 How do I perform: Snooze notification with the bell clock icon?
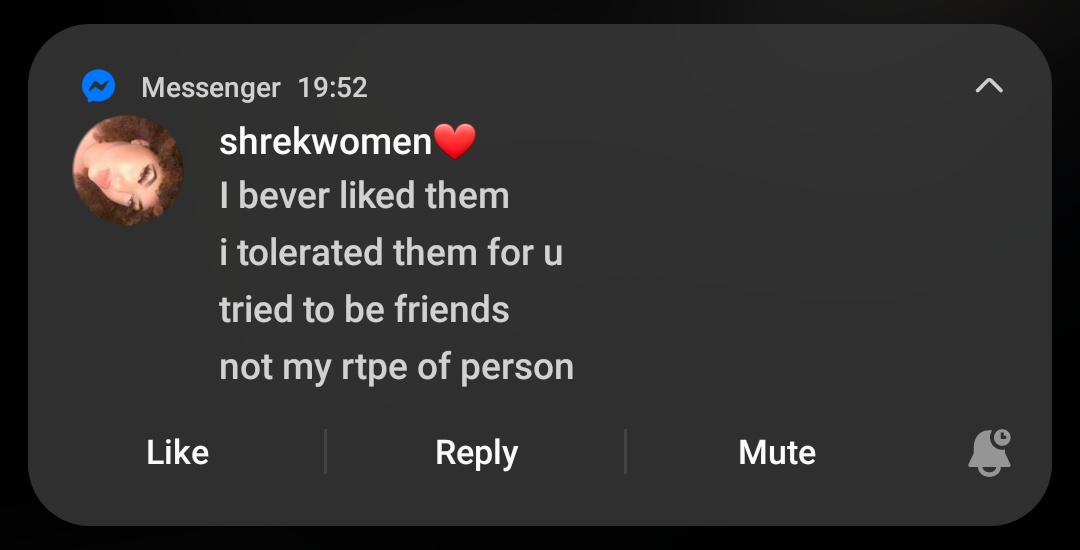click(x=990, y=452)
